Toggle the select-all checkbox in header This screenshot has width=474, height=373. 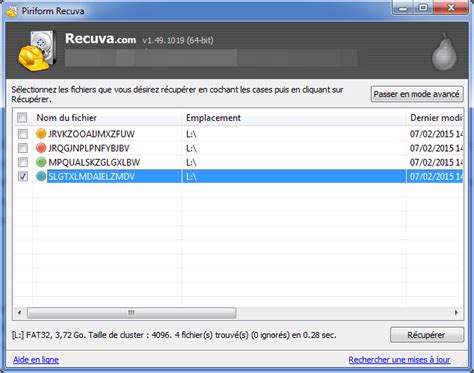click(22, 117)
